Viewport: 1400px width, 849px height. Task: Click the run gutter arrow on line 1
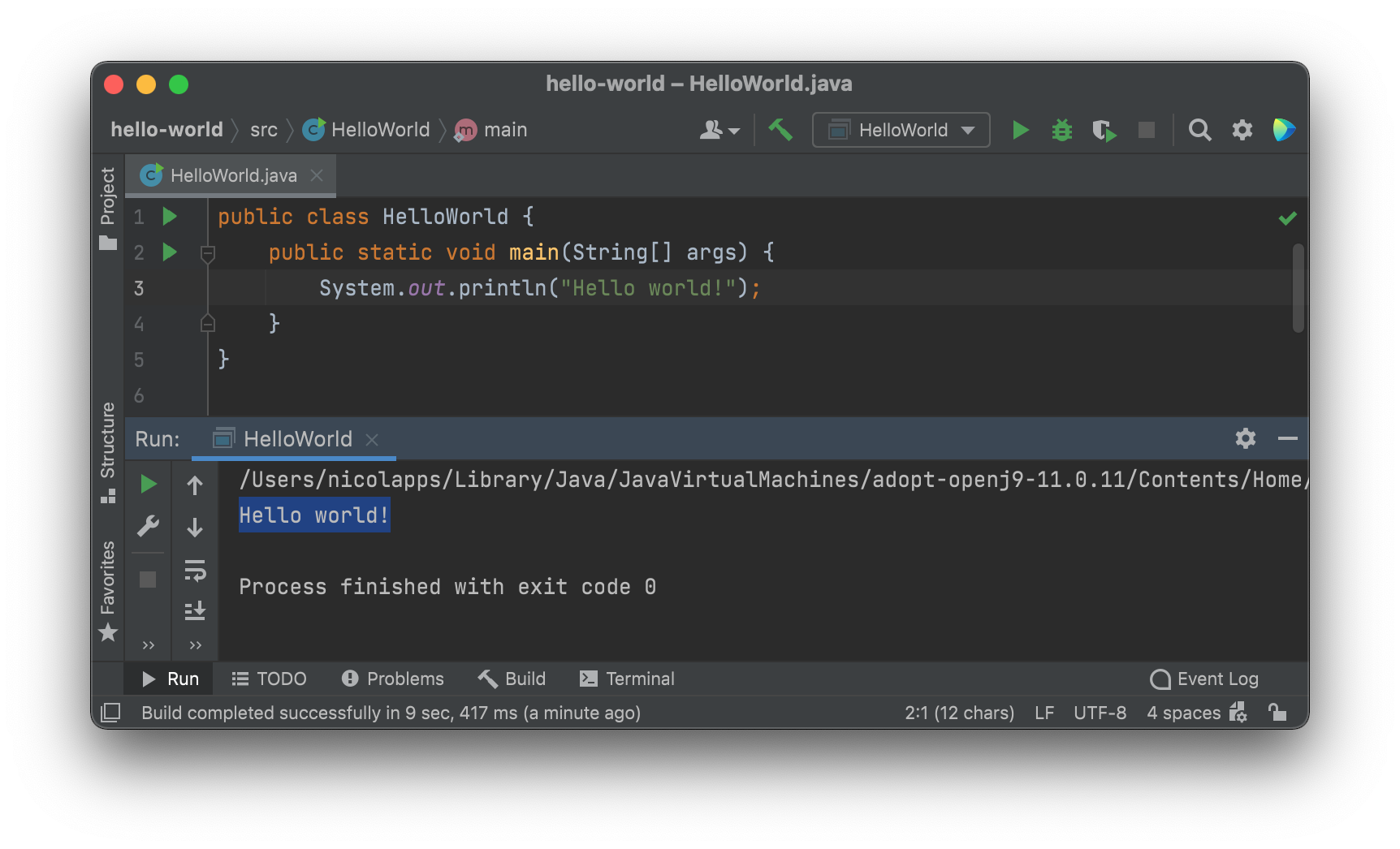[170, 216]
